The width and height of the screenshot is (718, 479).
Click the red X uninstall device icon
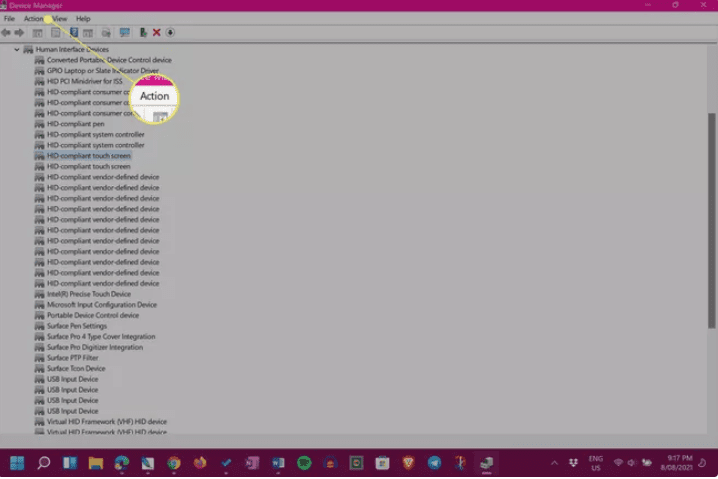coord(157,33)
